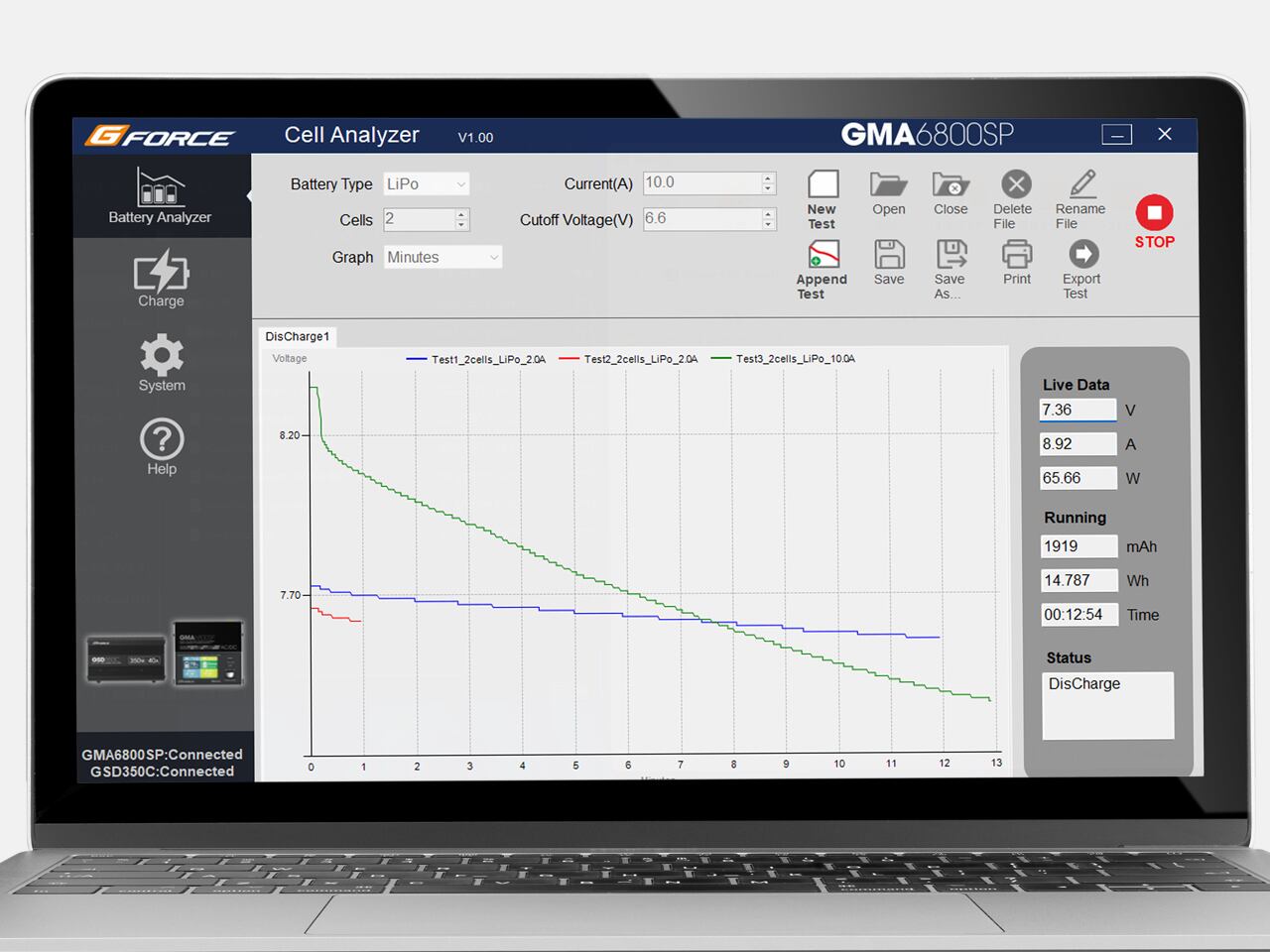
Task: Decrease the Cutoff Voltage value
Action: click(768, 225)
